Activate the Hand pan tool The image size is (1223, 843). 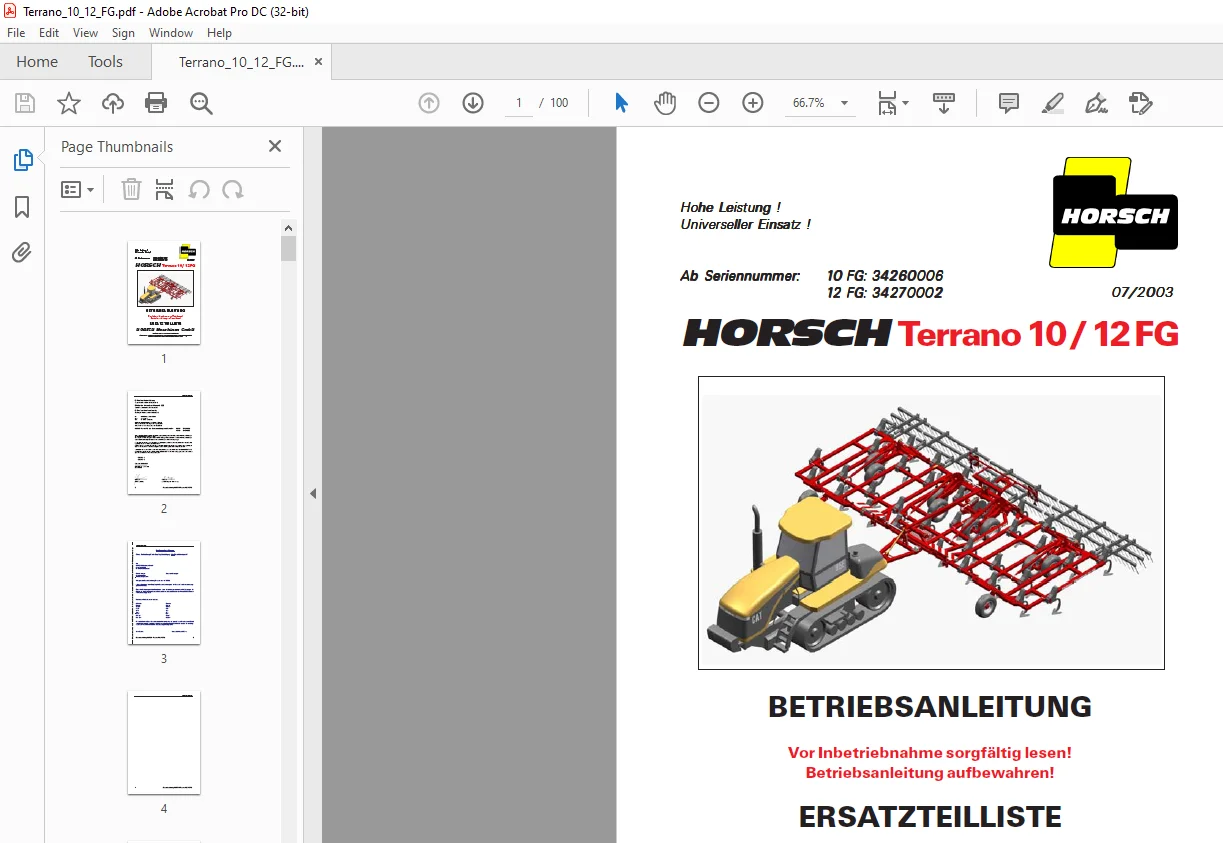pos(665,103)
